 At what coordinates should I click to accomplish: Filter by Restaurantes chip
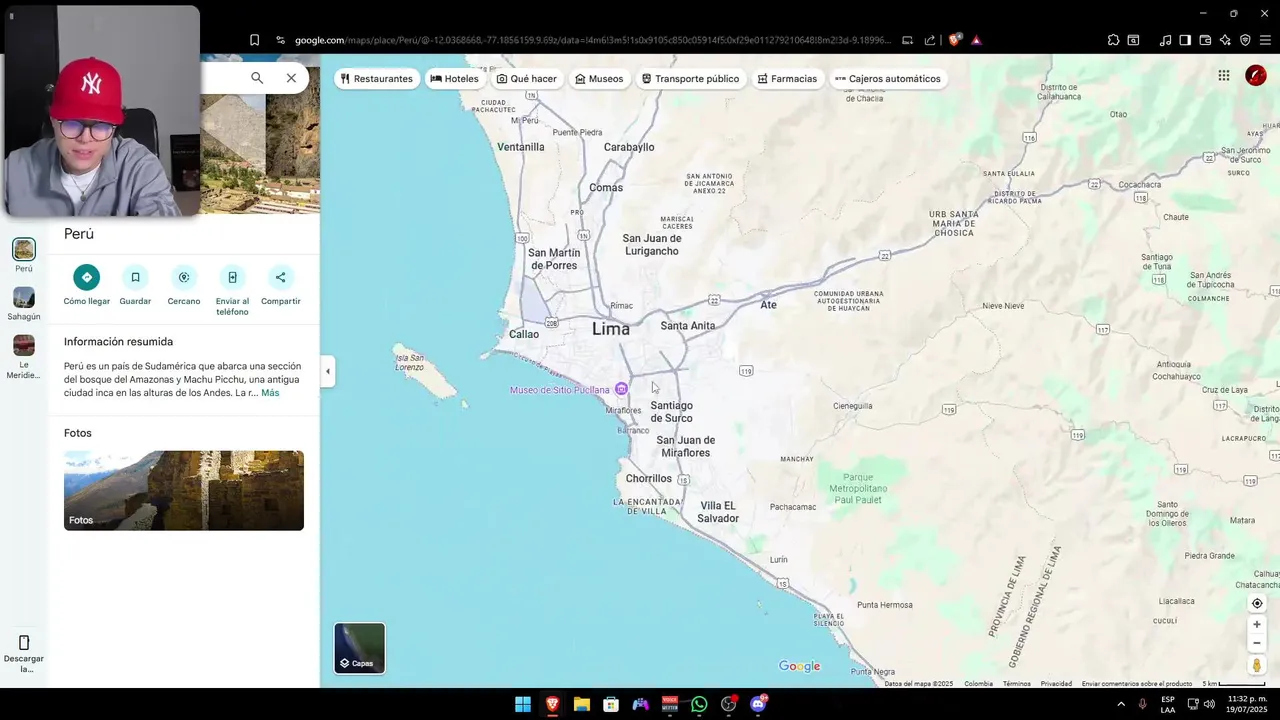377,79
